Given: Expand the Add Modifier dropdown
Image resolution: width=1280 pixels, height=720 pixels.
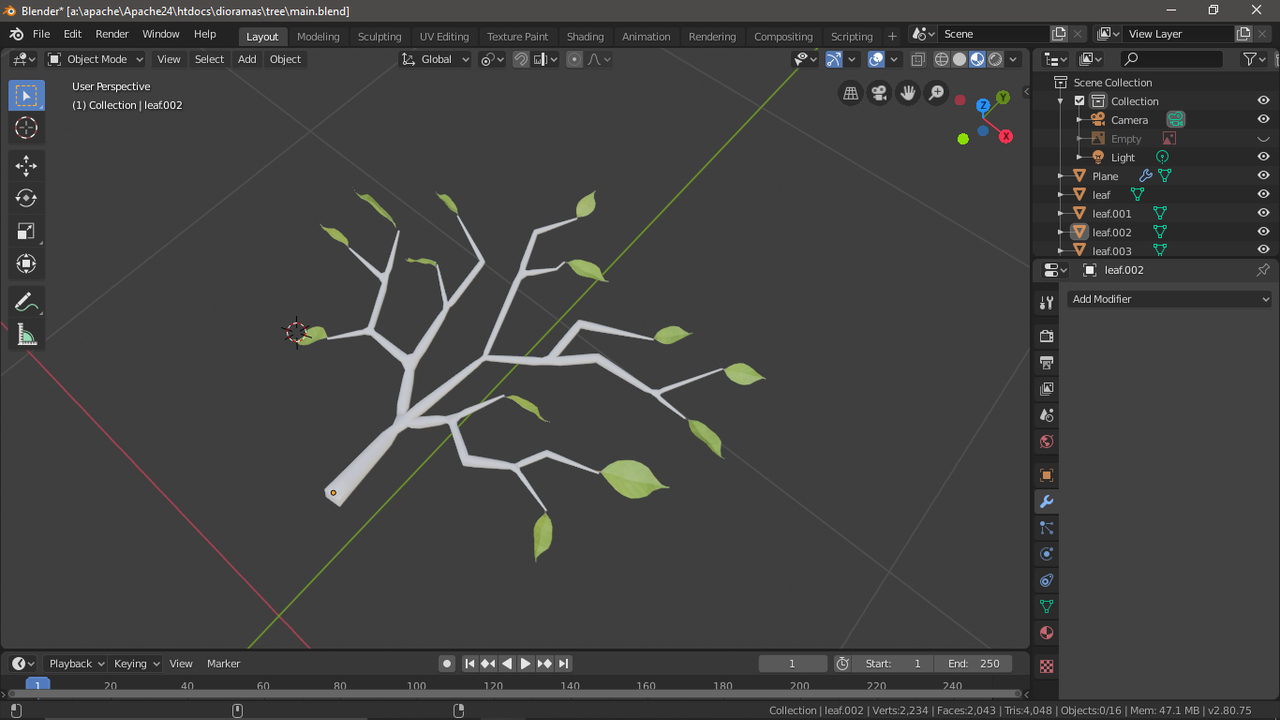Looking at the screenshot, I should click(1168, 298).
